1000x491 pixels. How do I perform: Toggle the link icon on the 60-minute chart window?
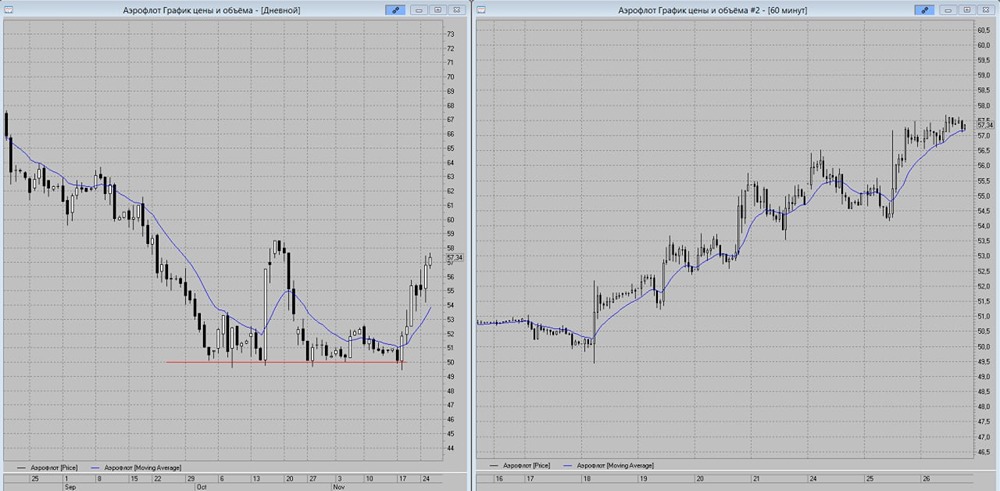point(924,10)
